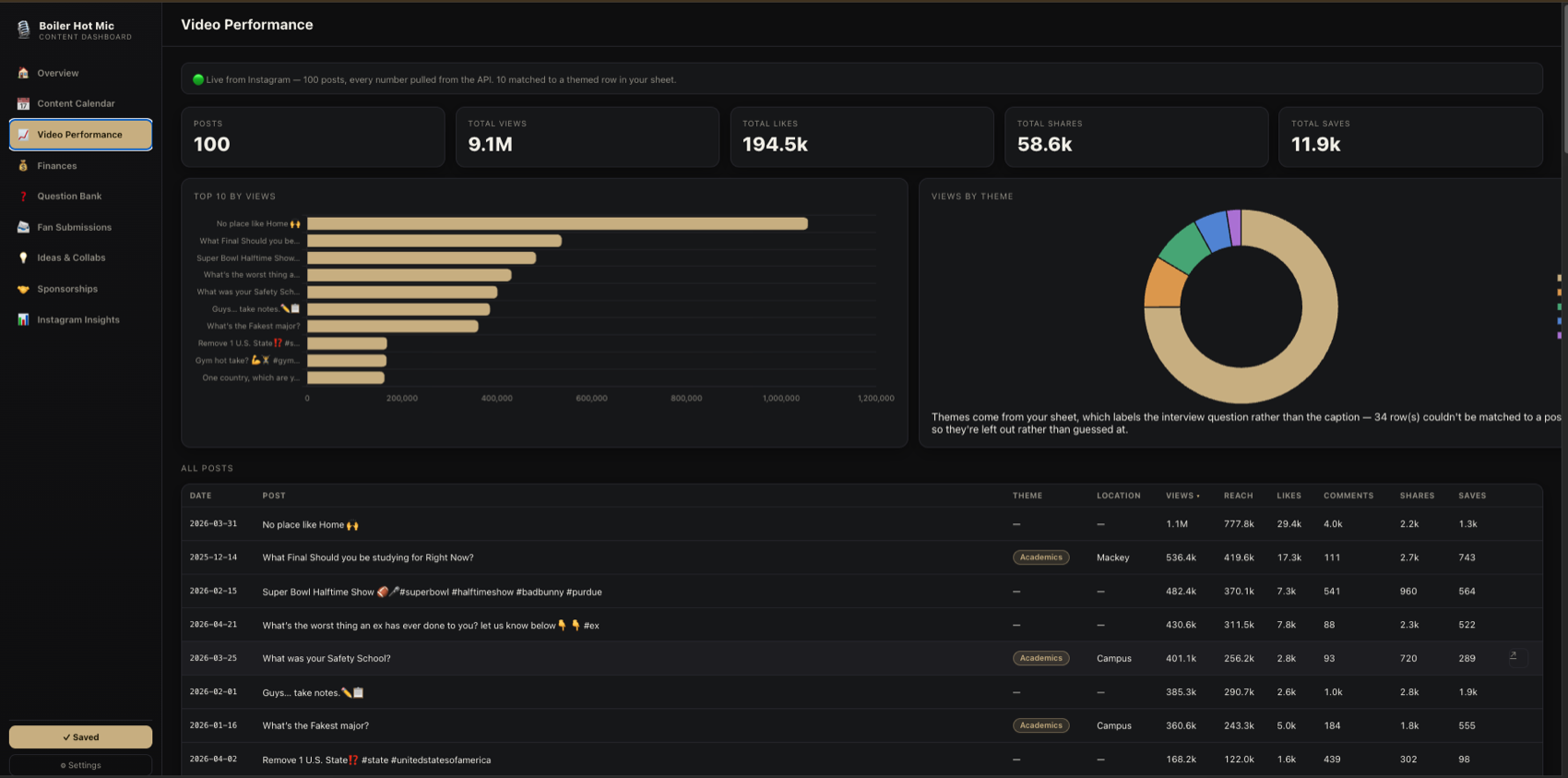The height and width of the screenshot is (778, 1568).
Task: Click date 2026-02-15 in the table
Action: (213, 591)
